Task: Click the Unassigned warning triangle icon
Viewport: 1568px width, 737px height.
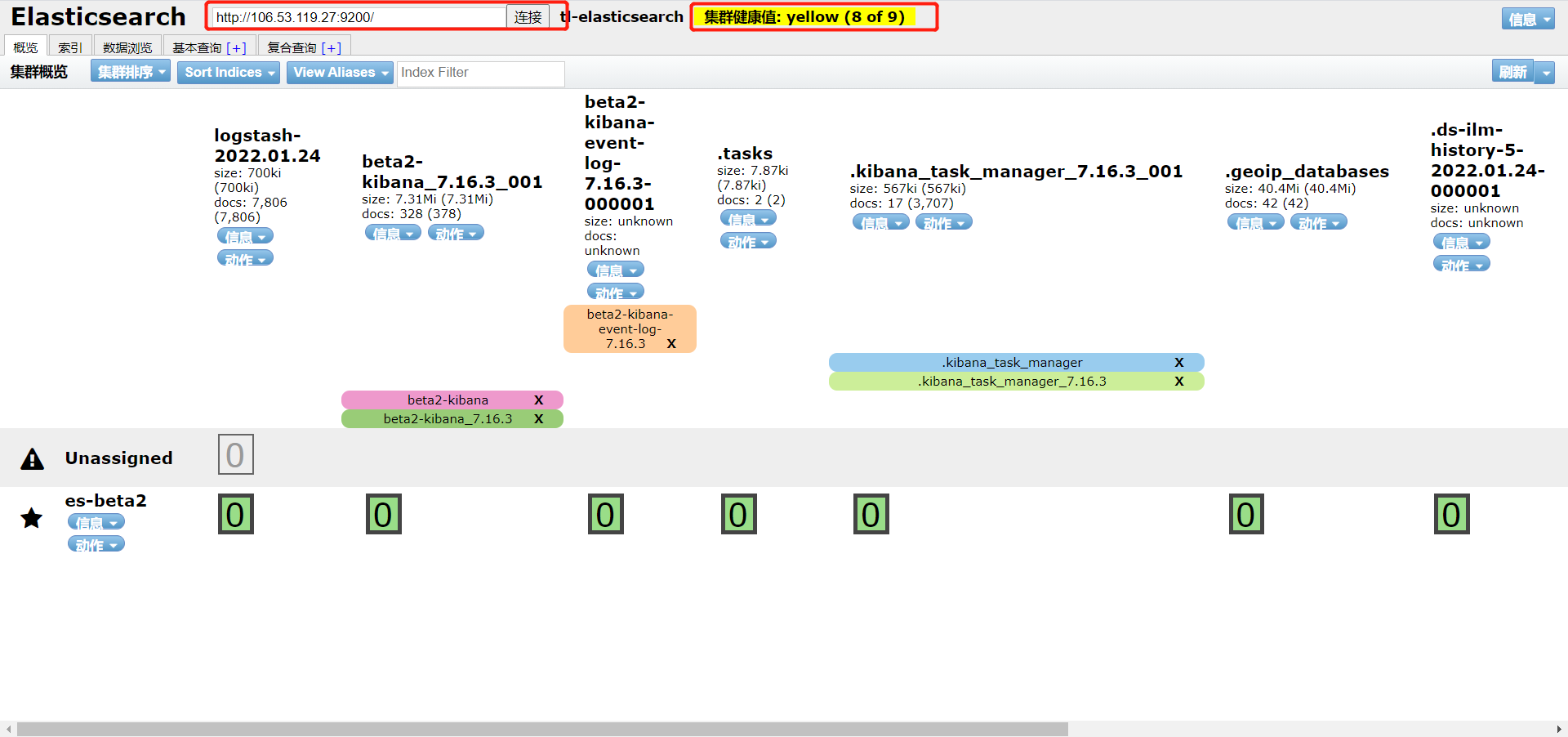Action: pyautogui.click(x=33, y=459)
